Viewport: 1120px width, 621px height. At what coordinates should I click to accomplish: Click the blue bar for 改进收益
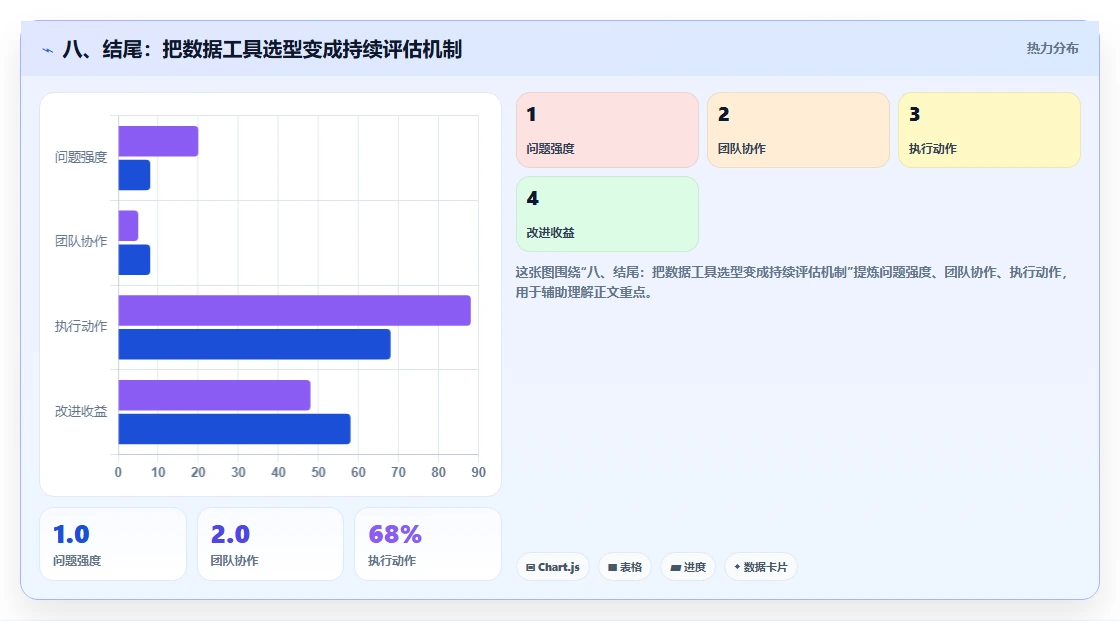point(234,429)
